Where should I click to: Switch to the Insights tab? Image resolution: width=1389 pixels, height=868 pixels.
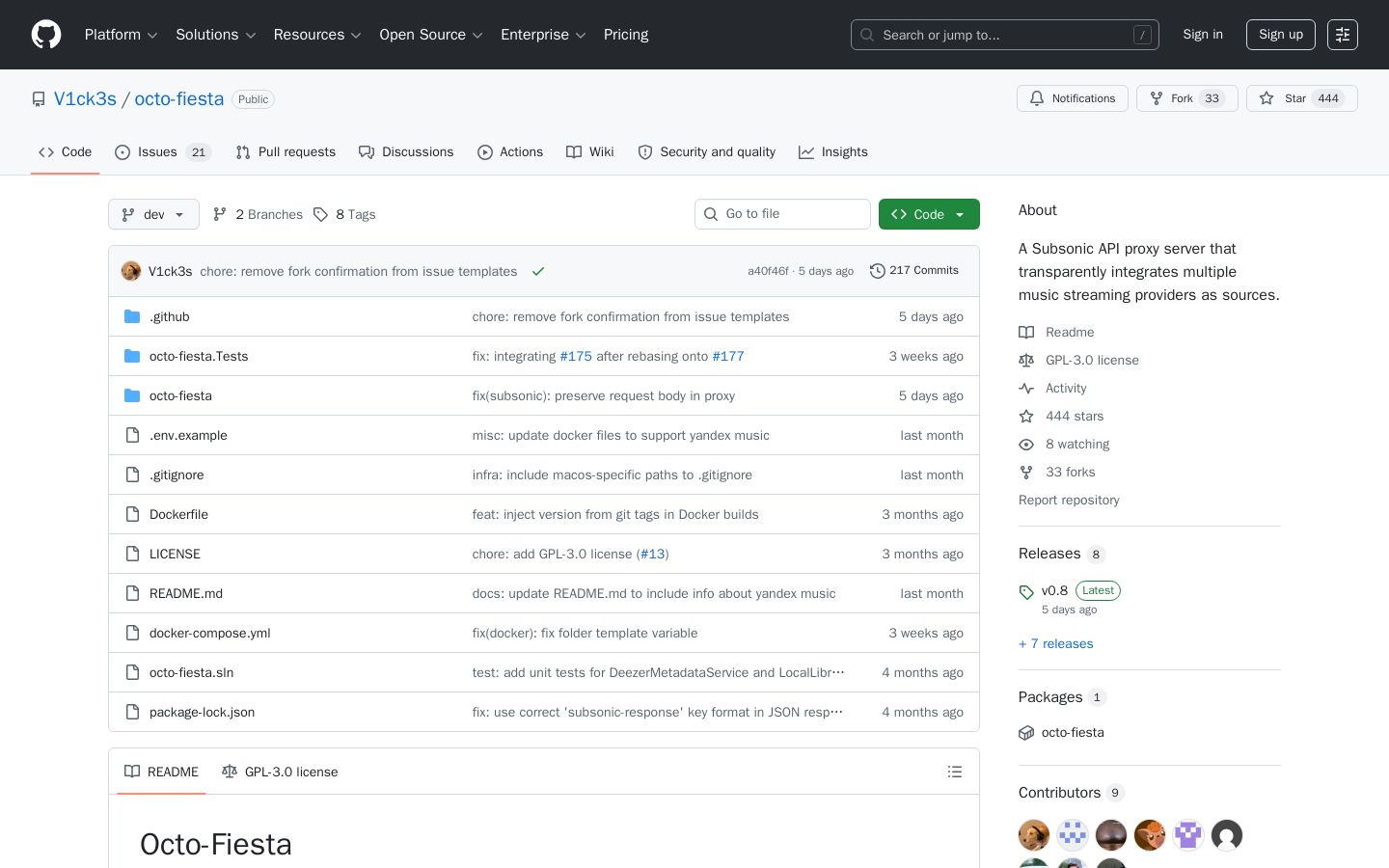pos(833,152)
